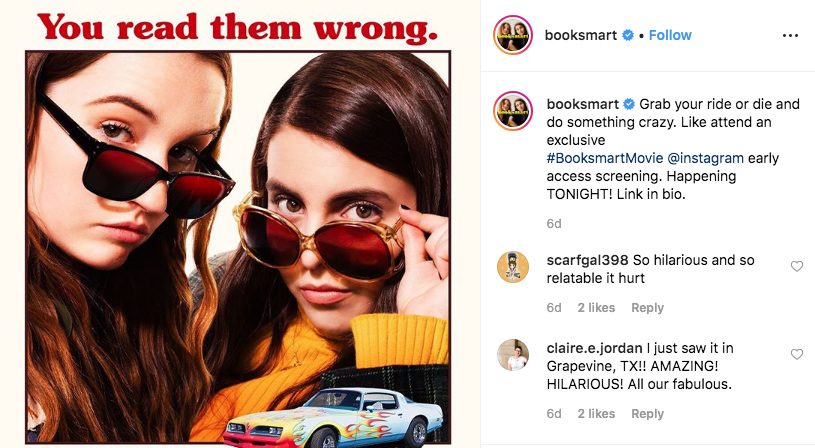The height and width of the screenshot is (448, 815).
Task: Click the booksmart profile picture in header
Action: 512,35
